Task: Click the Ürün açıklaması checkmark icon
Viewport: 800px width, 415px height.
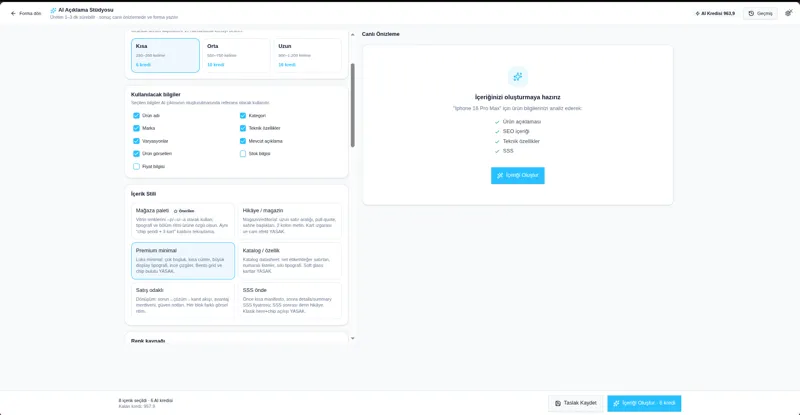Action: coord(497,122)
